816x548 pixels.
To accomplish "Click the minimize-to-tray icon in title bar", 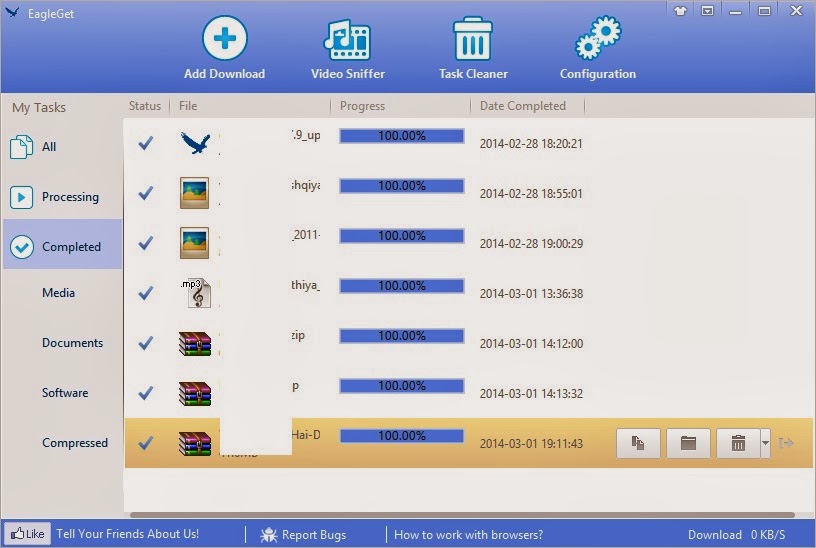I will click(x=707, y=11).
